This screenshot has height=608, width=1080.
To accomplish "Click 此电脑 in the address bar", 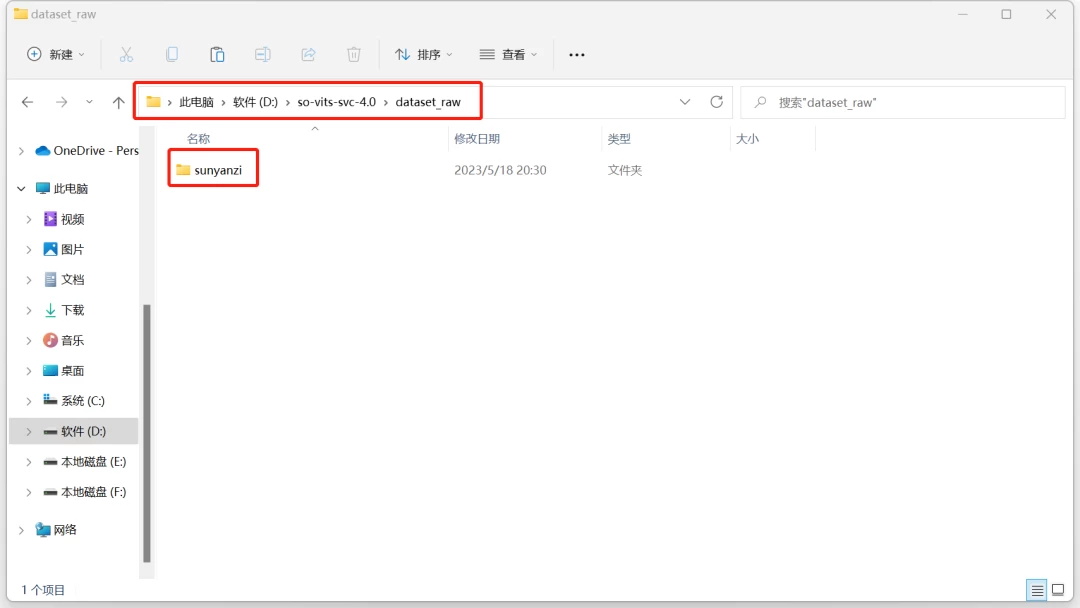I will 196,102.
